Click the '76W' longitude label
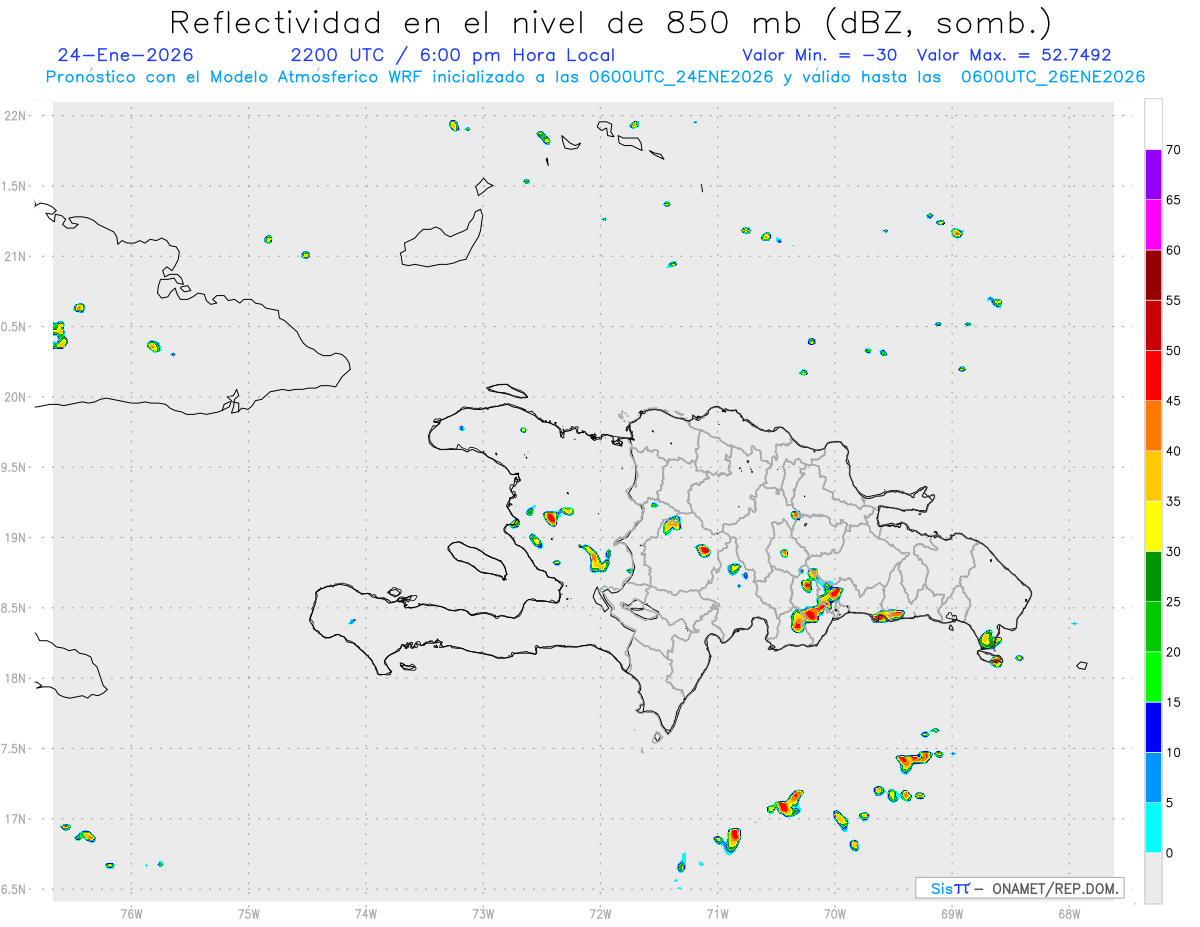Image resolution: width=1200 pixels, height=927 pixels. point(131,913)
